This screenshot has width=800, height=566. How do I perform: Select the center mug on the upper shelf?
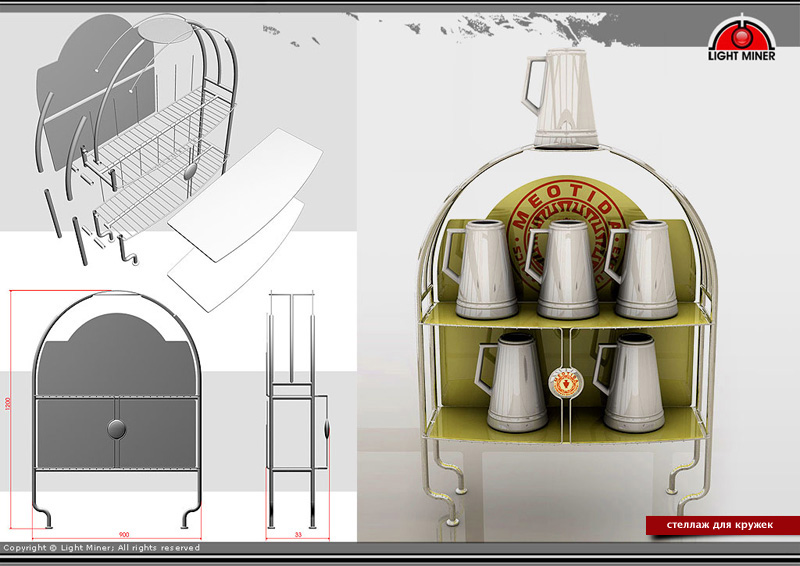[x=562, y=269]
